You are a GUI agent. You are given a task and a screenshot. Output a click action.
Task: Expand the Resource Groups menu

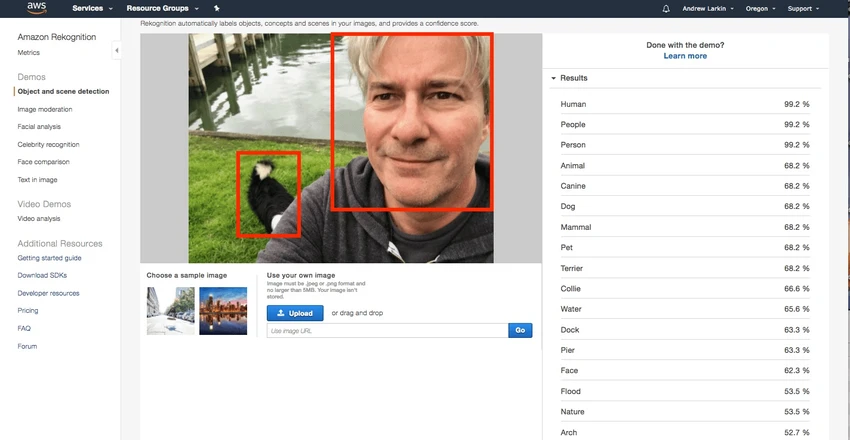tap(162, 9)
